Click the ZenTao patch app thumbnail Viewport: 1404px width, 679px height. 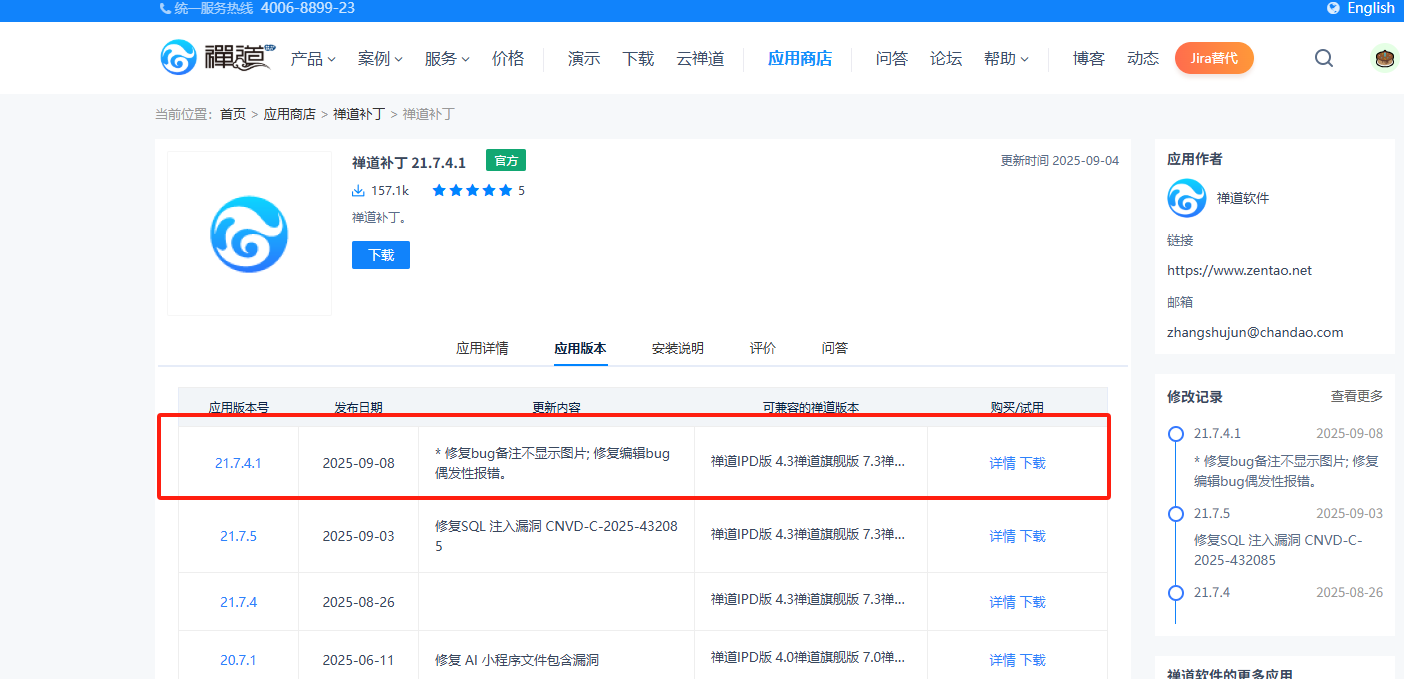pos(249,234)
